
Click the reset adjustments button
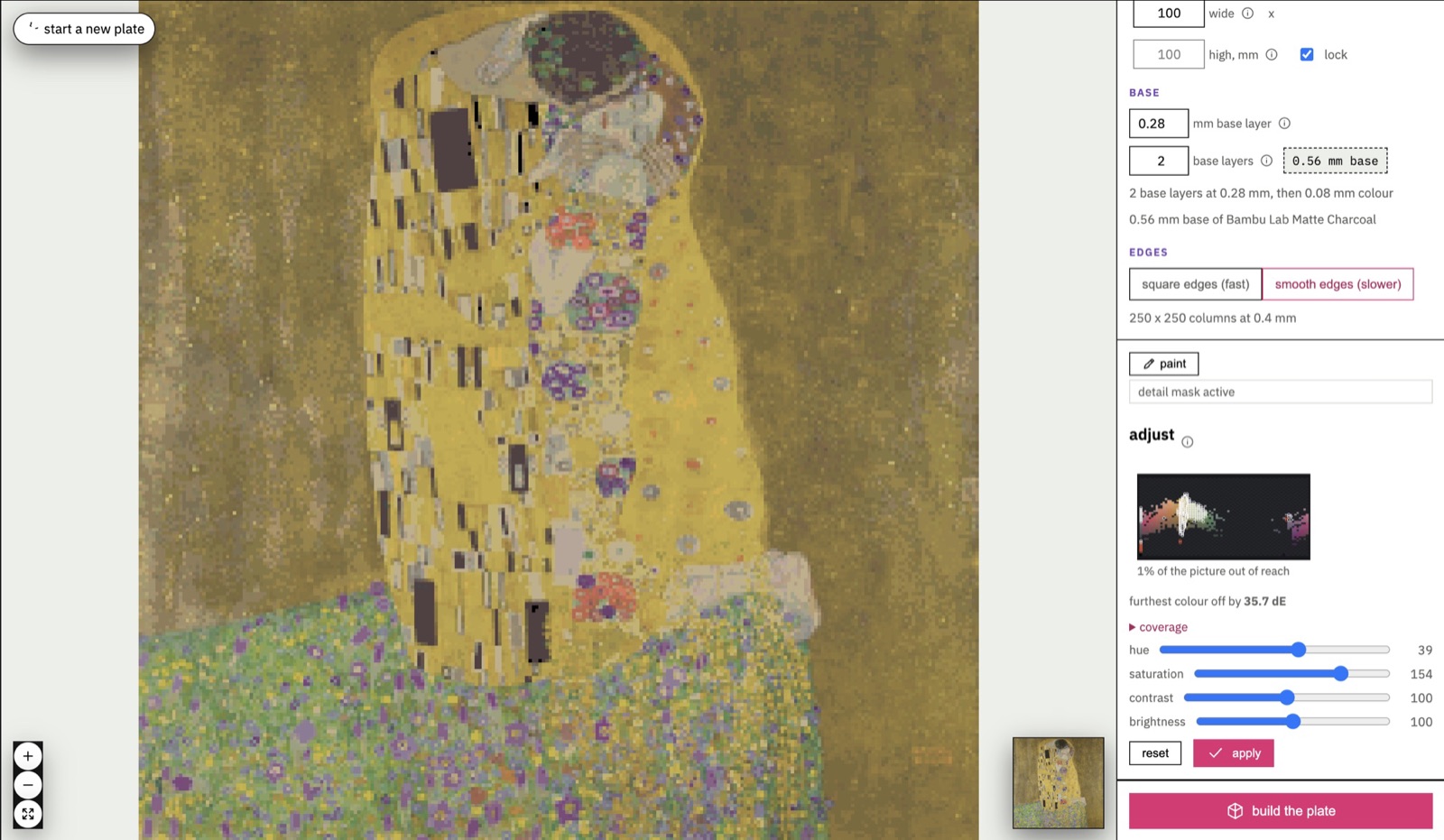coord(1155,753)
